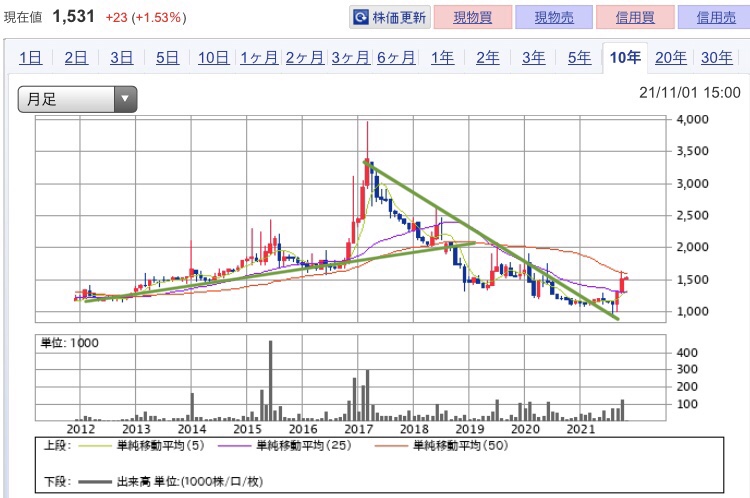This screenshot has height=498, width=750.
Task: Switch chart to 1日 range
Action: (x=31, y=58)
